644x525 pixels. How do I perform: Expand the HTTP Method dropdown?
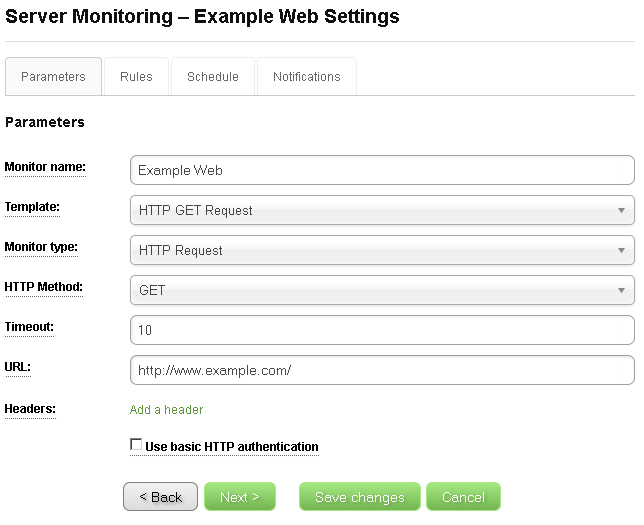[382, 290]
